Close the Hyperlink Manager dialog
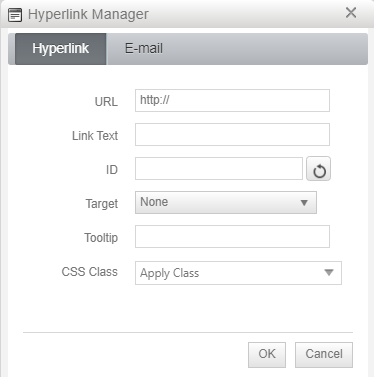The width and height of the screenshot is (374, 377). 351,13
